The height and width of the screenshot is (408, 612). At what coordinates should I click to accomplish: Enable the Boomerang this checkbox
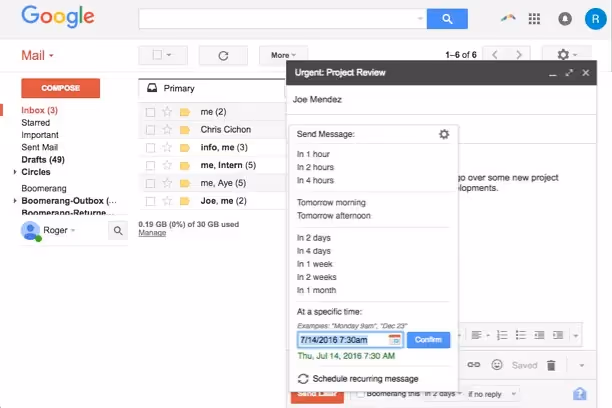tap(361, 394)
